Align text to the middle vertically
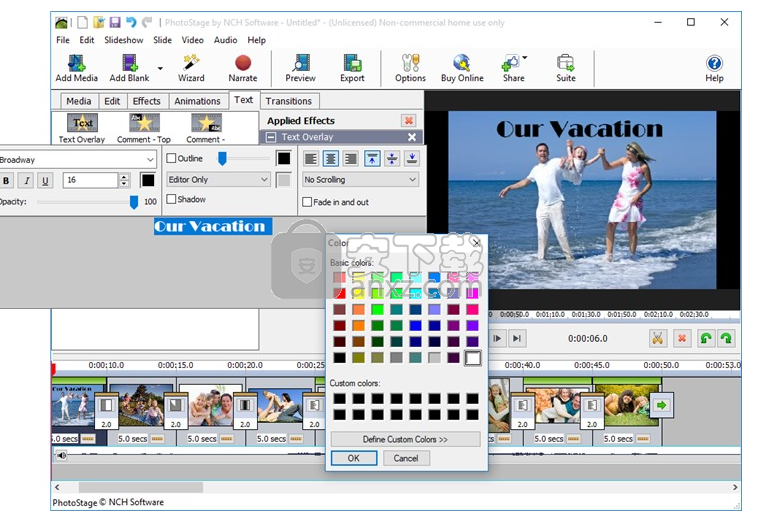 point(392,159)
